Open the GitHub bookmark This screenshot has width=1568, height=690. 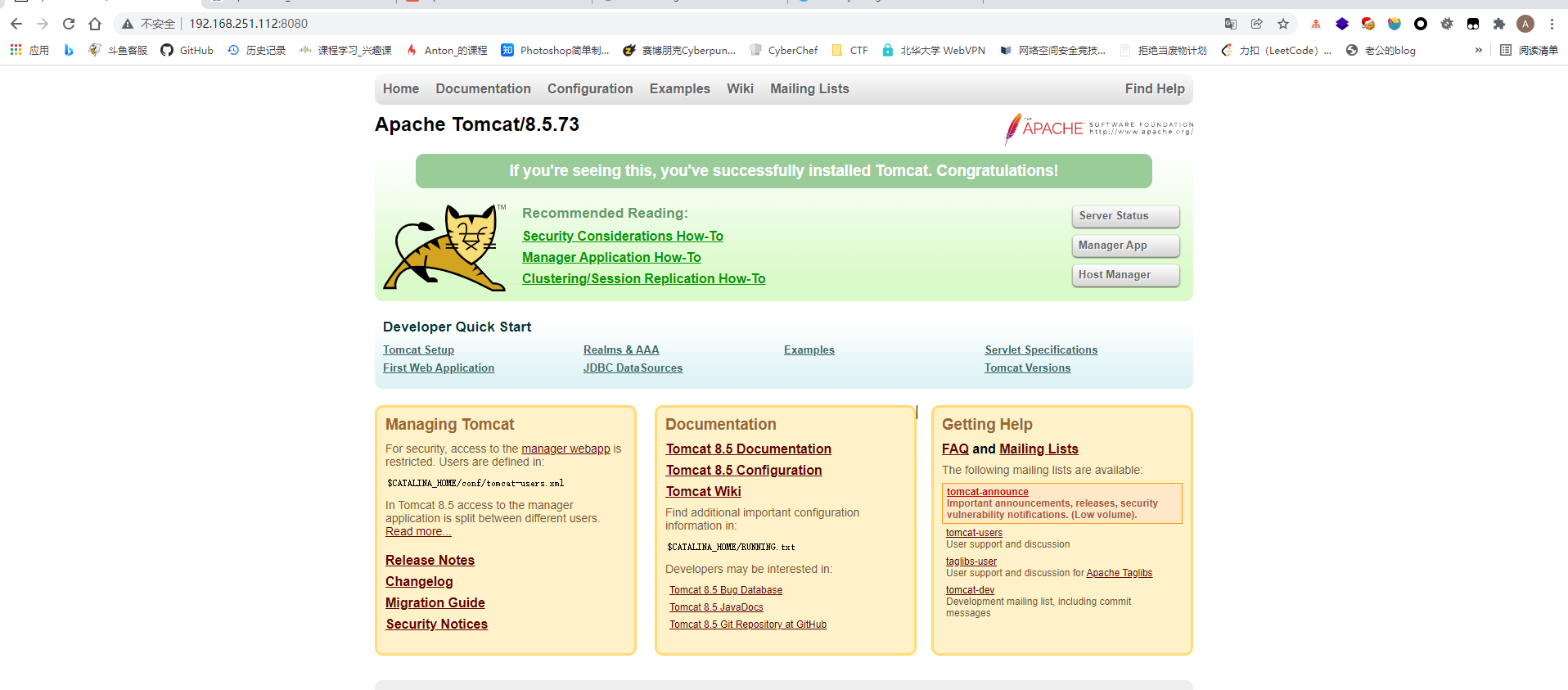[187, 50]
